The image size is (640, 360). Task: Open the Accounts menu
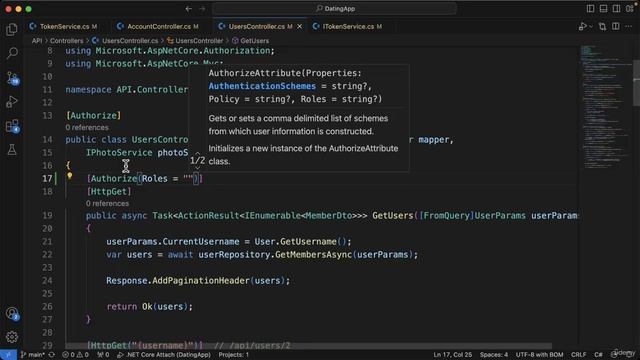(x=12, y=313)
